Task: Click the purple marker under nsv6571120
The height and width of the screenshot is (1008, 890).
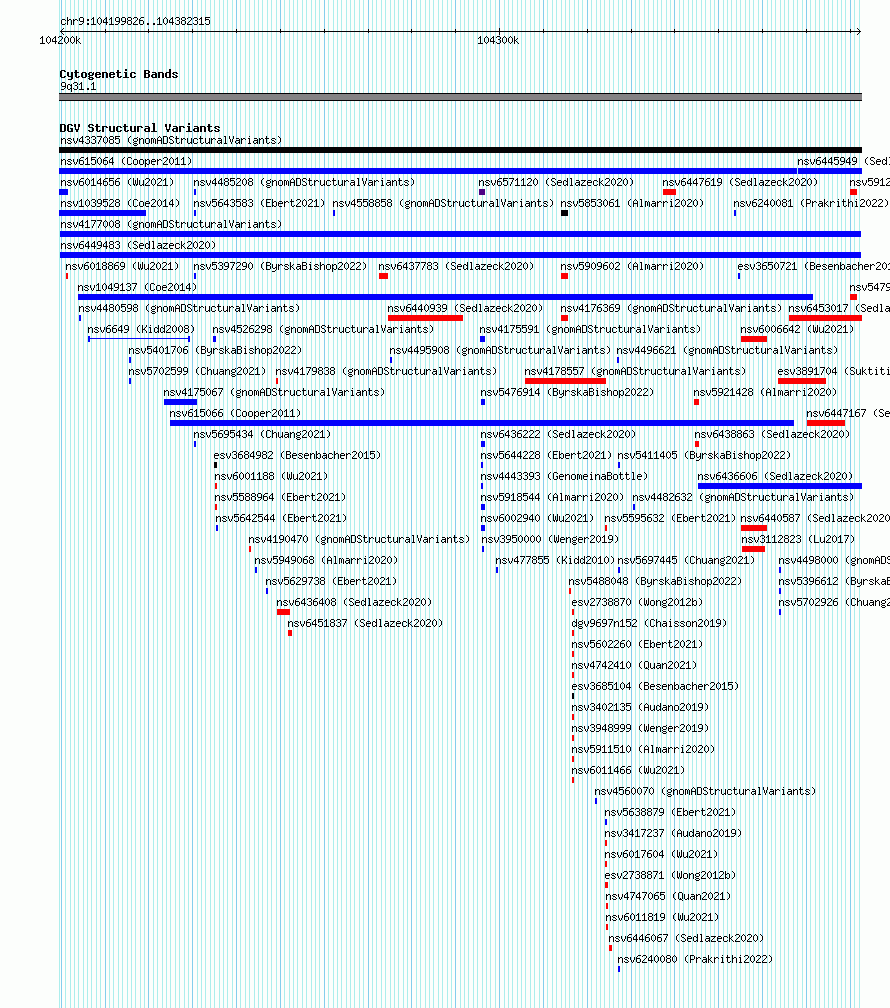Action: (482, 192)
